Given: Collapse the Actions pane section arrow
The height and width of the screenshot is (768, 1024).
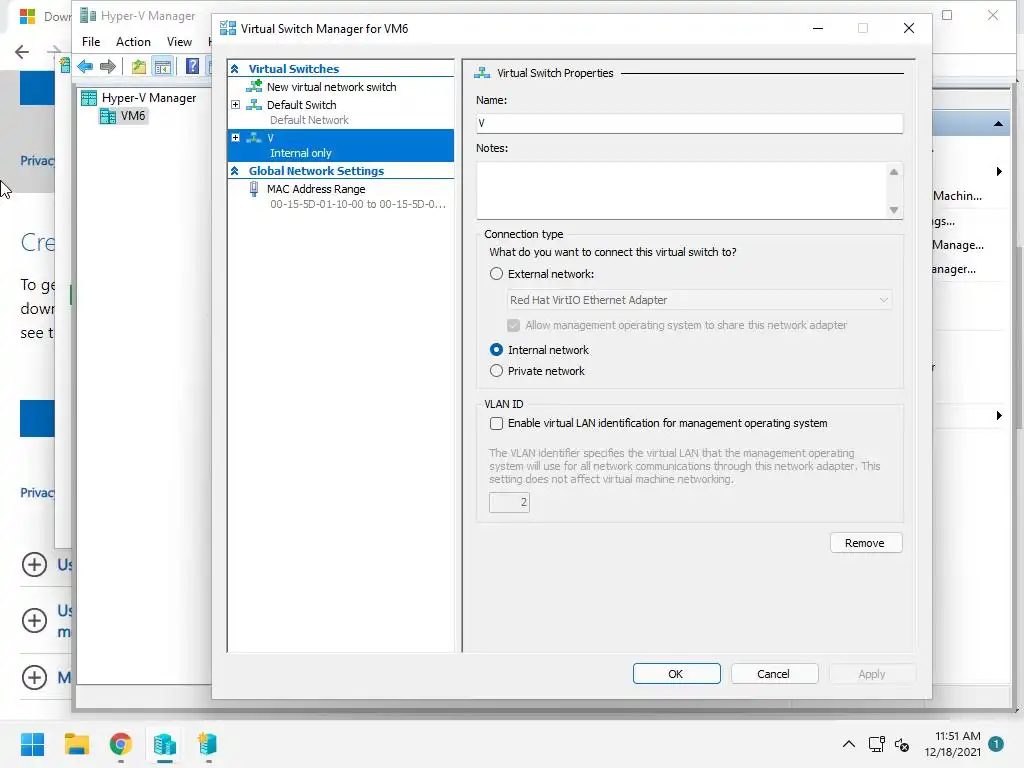Looking at the screenshot, I should click(998, 123).
